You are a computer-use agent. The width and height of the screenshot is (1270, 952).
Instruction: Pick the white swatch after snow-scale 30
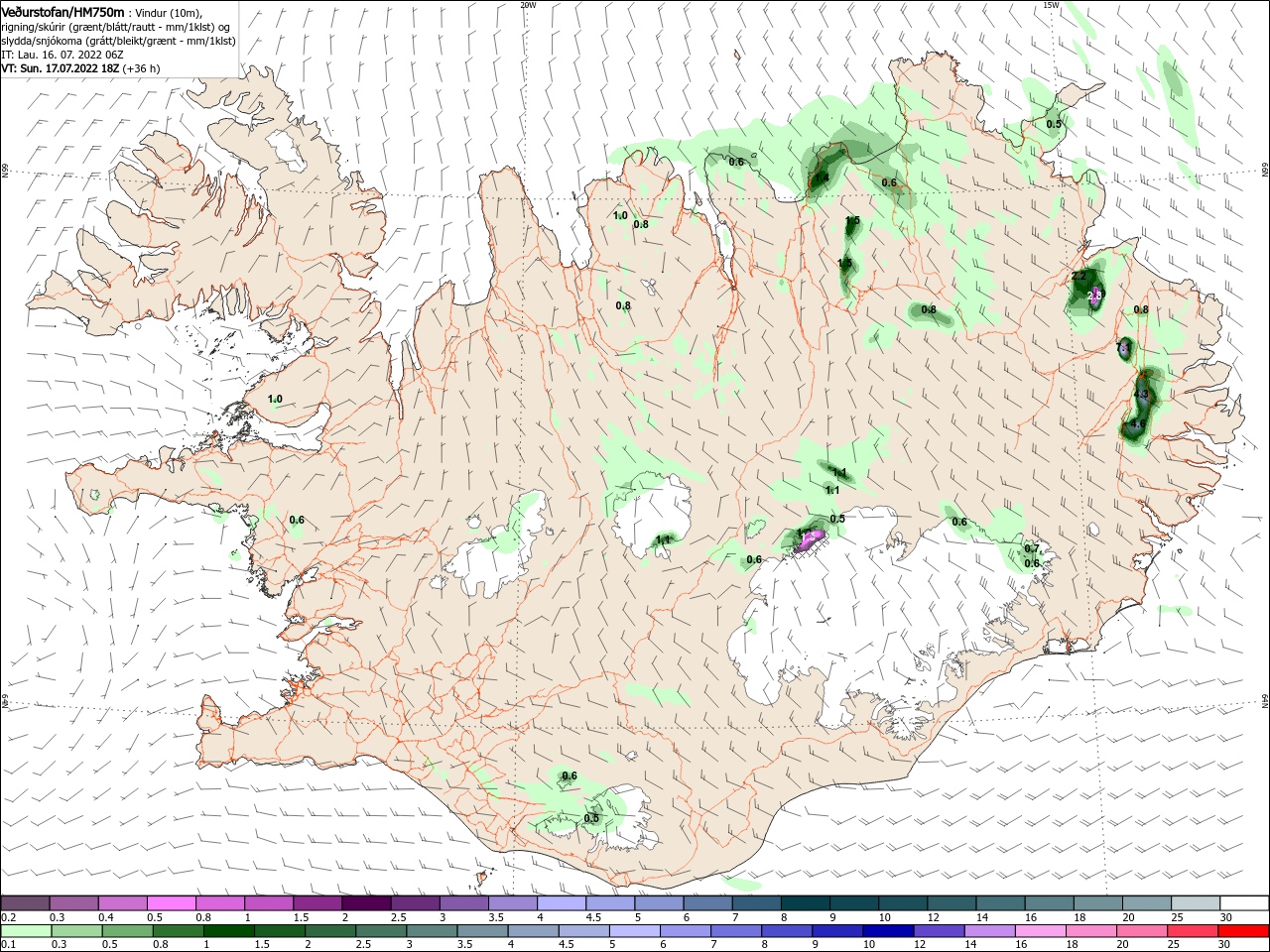click(x=1245, y=903)
